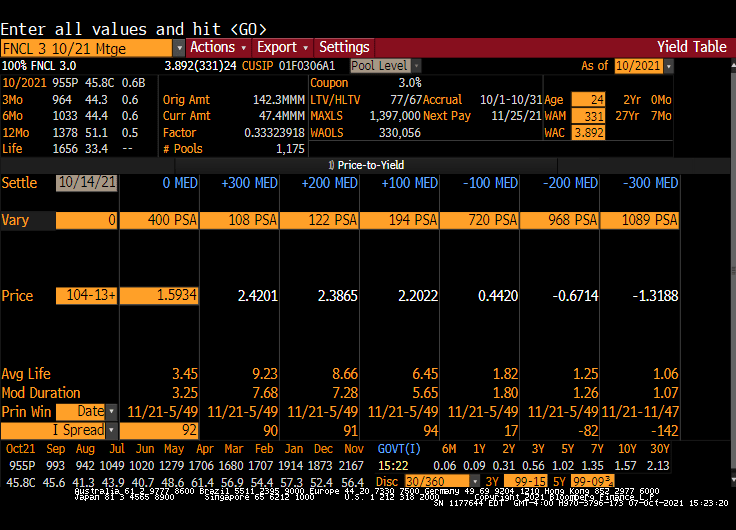This screenshot has height=530, width=736.
Task: Edit the WAM 331 field
Action: [x=588, y=116]
